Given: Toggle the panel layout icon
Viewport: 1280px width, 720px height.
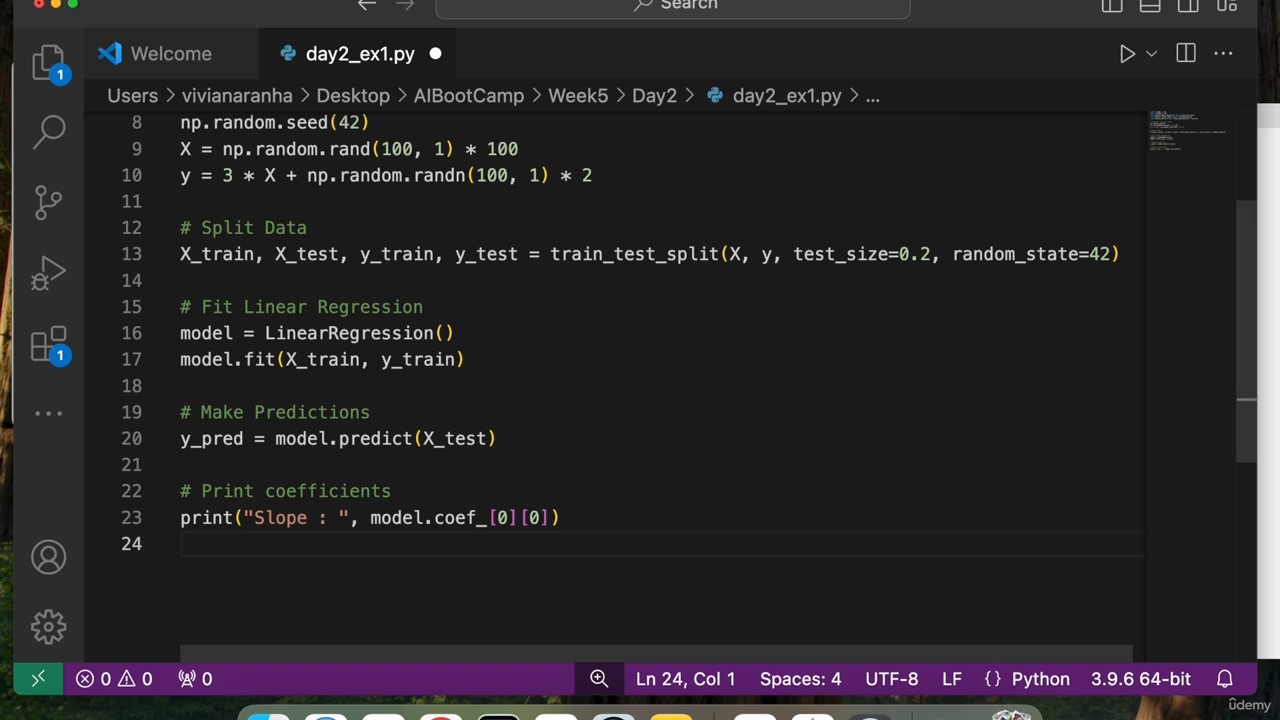Looking at the screenshot, I should point(1150,5).
